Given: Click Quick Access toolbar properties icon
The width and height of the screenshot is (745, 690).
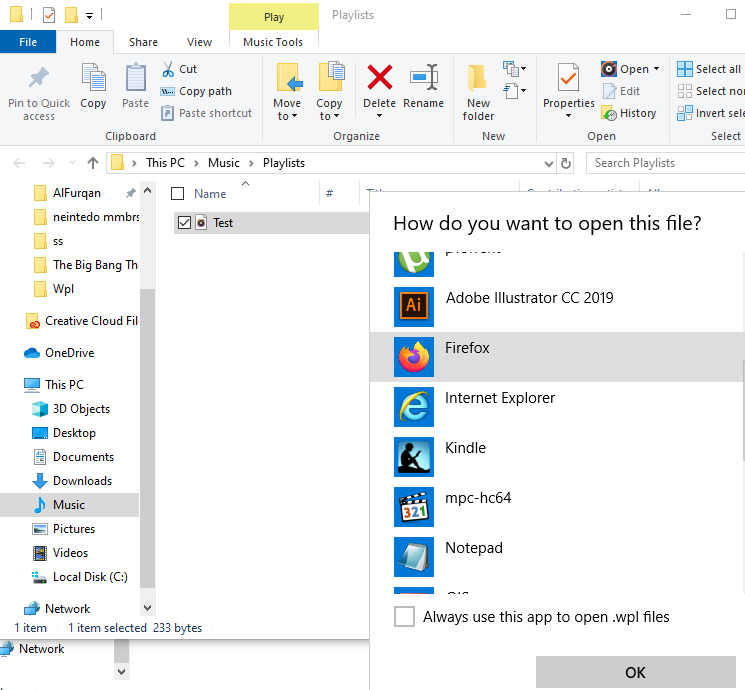Looking at the screenshot, I should [49, 15].
